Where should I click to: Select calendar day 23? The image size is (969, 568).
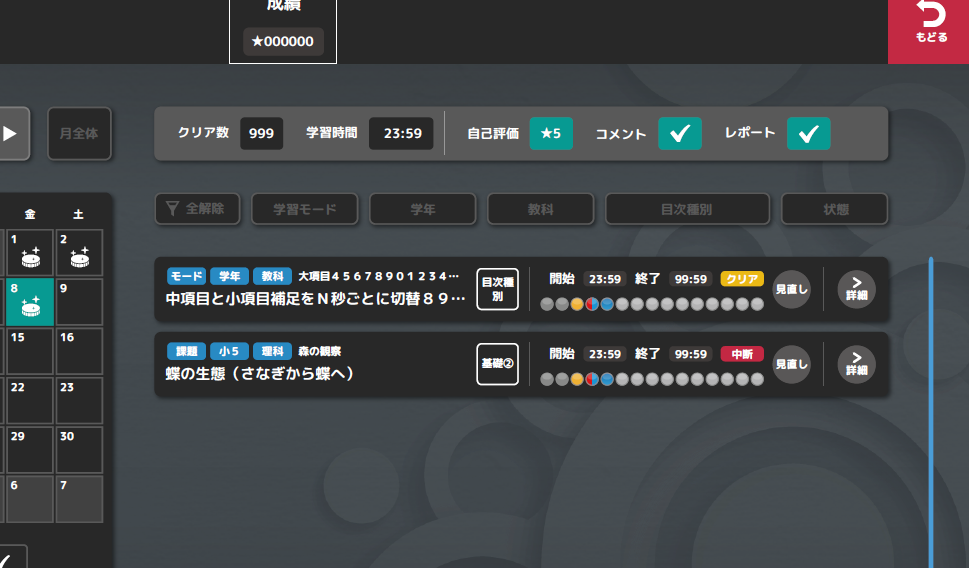coord(79,401)
